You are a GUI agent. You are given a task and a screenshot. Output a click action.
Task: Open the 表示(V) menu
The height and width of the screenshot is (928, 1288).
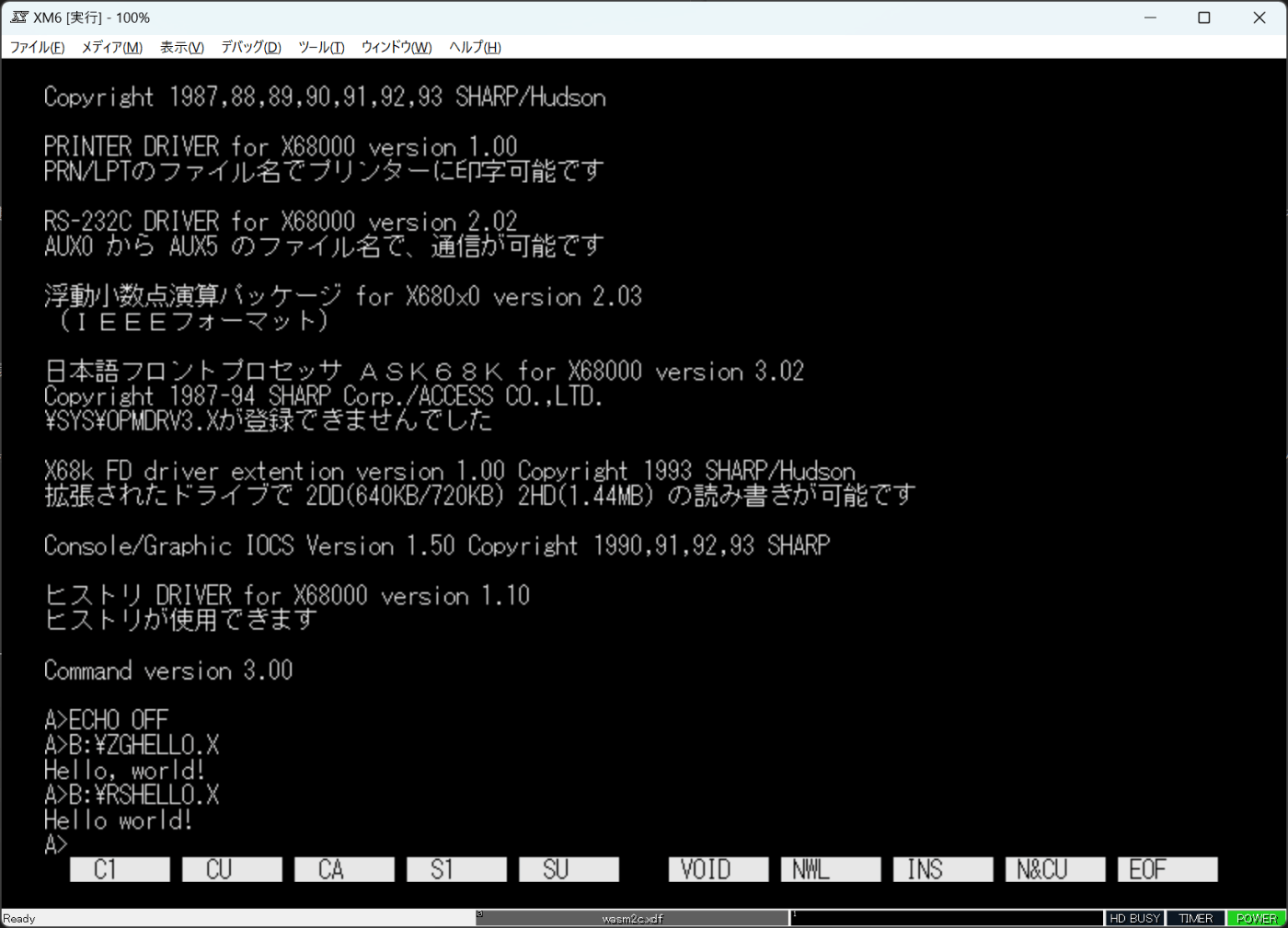click(x=182, y=47)
